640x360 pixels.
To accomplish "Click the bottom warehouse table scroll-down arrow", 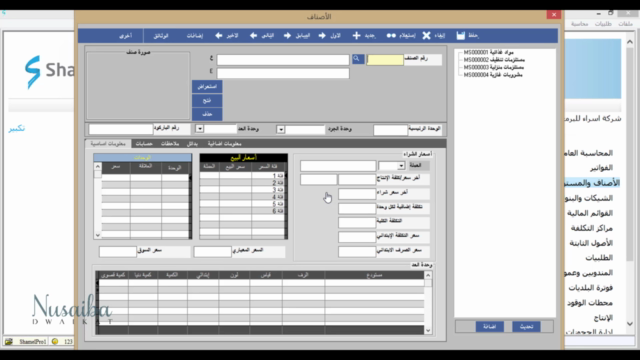I will (x=428, y=331).
